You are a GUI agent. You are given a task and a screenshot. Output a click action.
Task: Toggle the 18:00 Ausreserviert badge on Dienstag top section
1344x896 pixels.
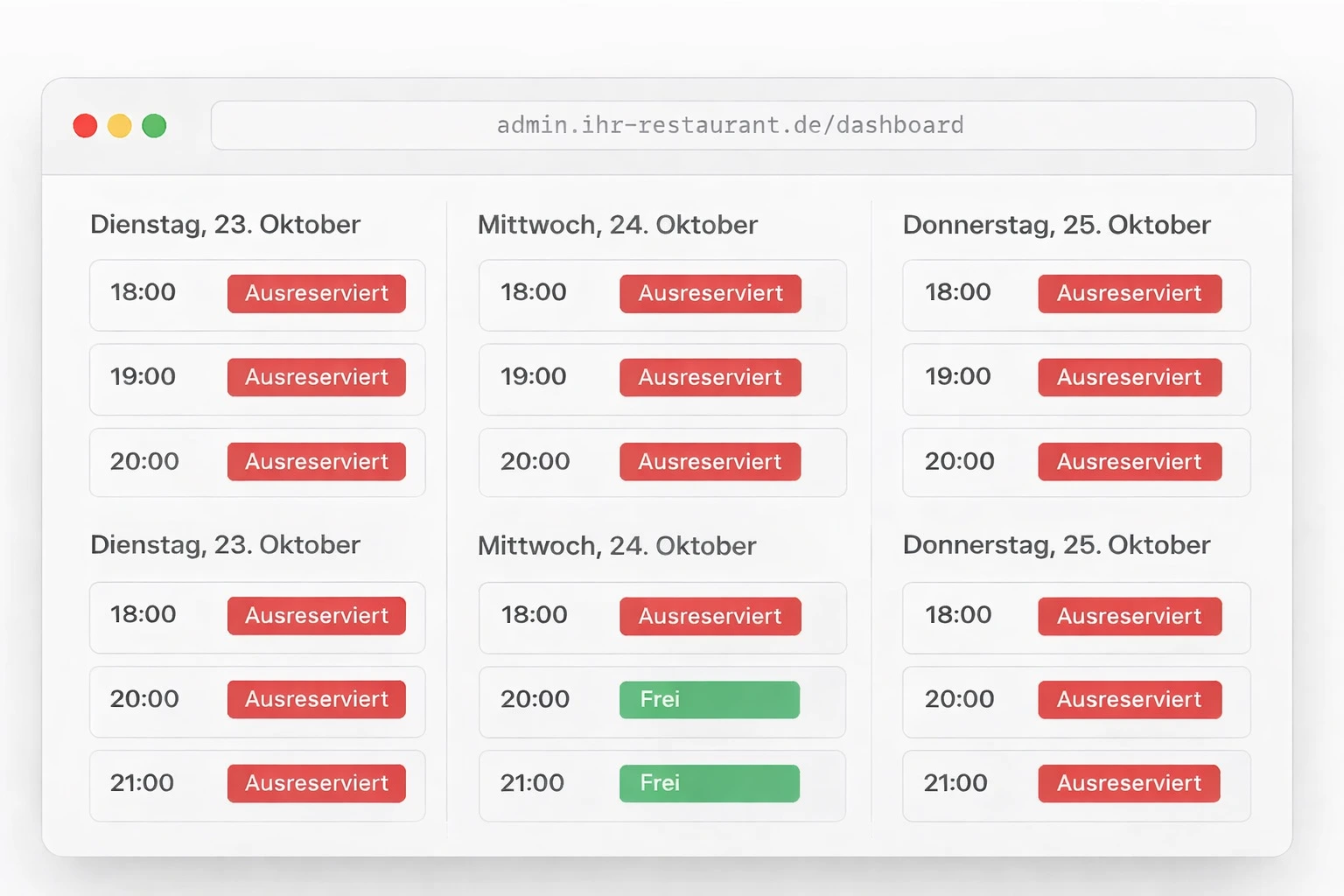click(317, 293)
